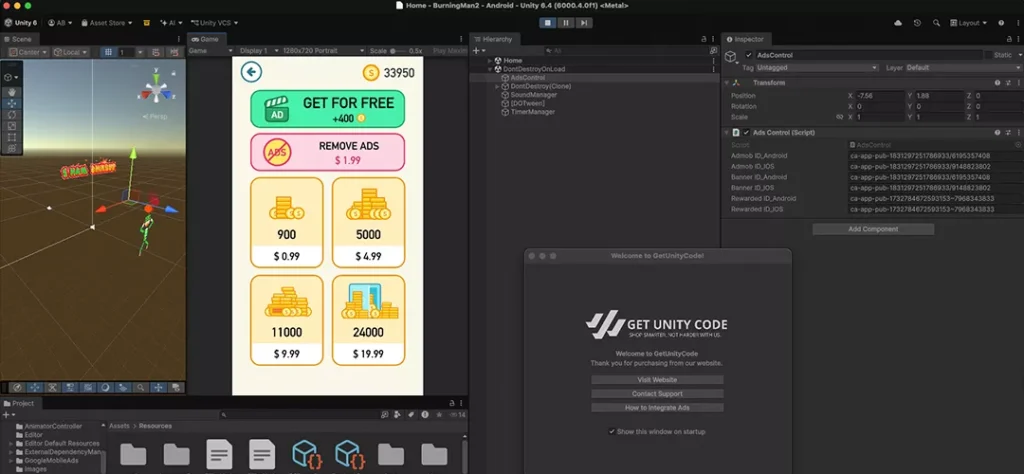Click Add Component button

click(873, 229)
